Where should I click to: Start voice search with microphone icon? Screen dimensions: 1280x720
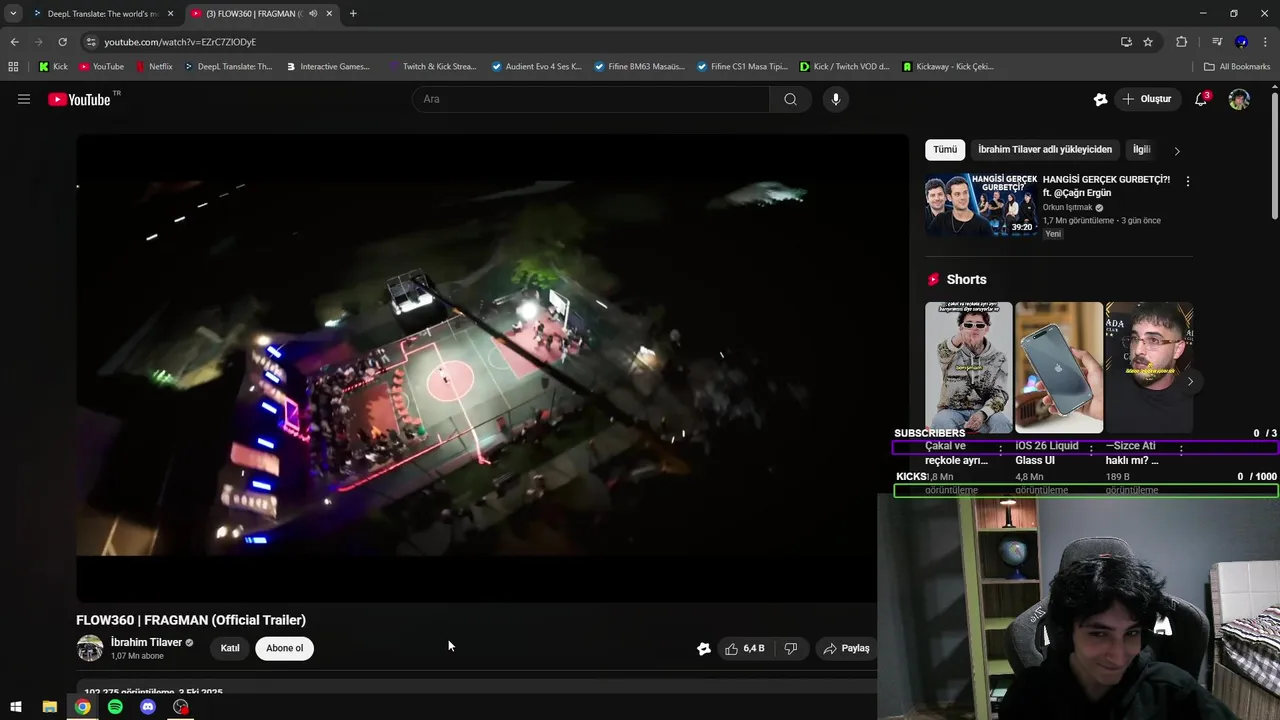[836, 99]
